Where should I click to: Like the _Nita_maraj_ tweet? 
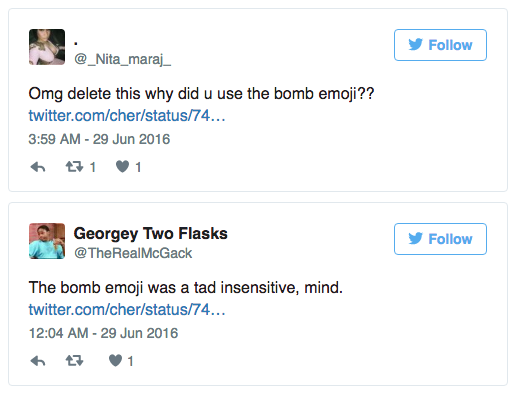coord(122,166)
